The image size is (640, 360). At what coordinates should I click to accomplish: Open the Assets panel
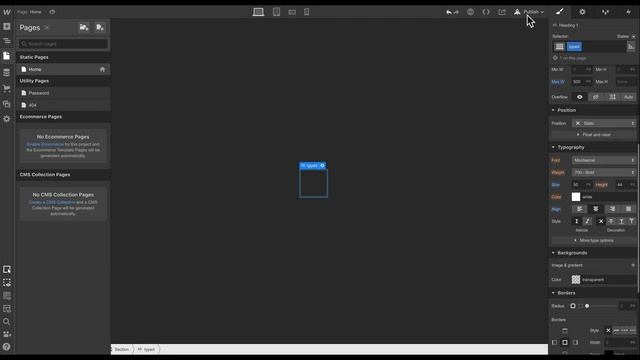(7, 104)
